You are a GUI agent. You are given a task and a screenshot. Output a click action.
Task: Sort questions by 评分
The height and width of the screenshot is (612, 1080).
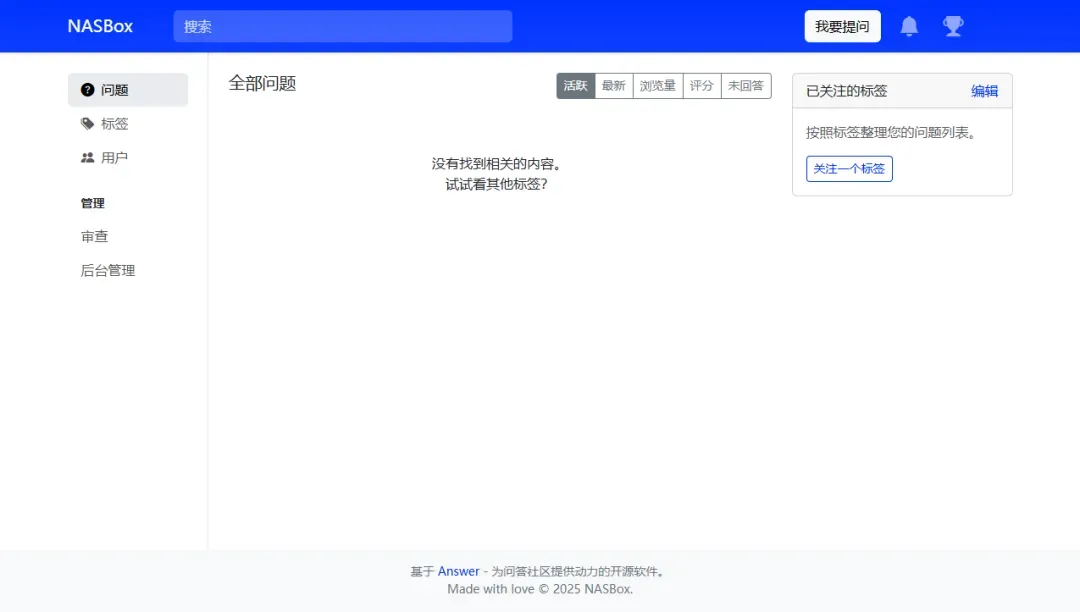pyautogui.click(x=702, y=86)
